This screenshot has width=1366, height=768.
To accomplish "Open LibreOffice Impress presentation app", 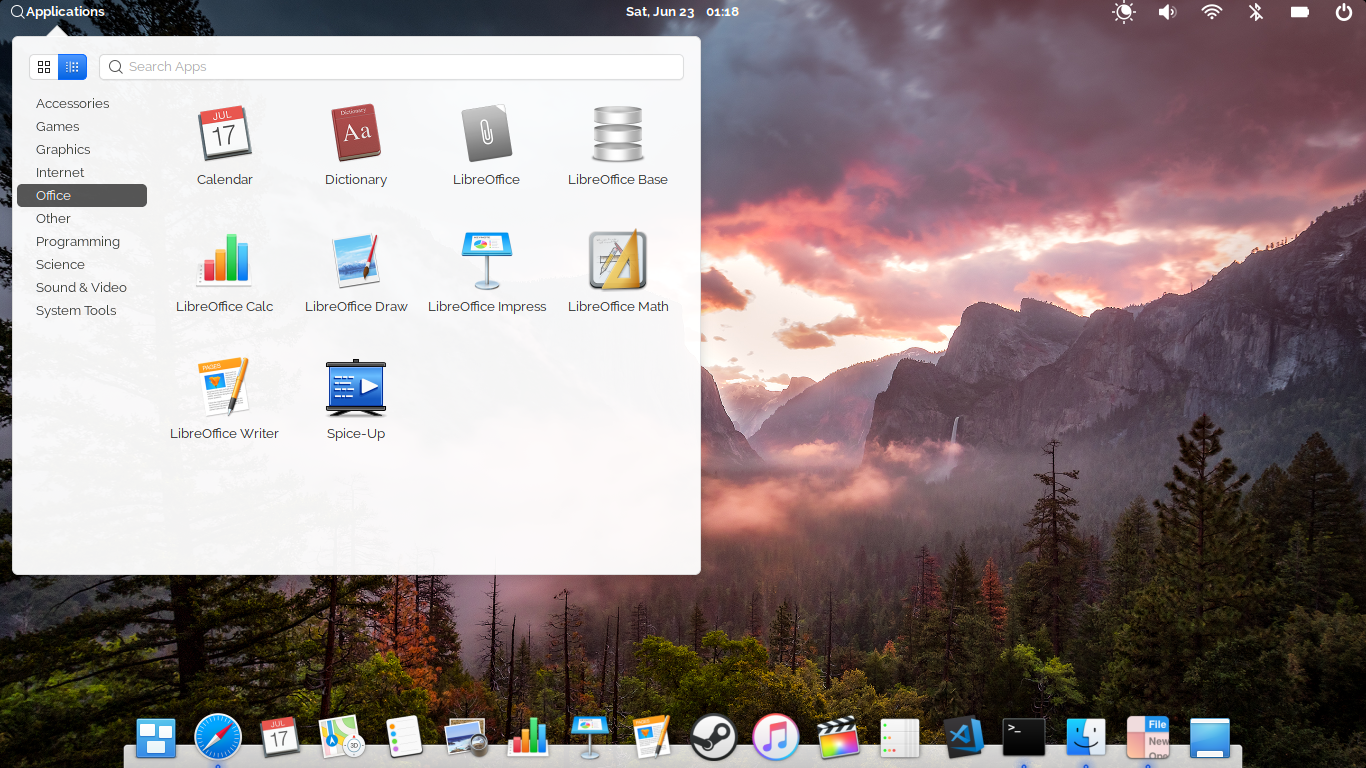I will click(487, 273).
